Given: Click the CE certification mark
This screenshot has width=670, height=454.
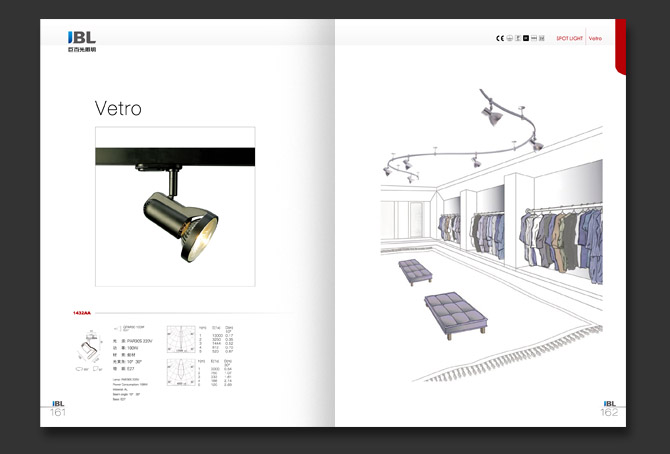Looking at the screenshot, I should [499, 38].
